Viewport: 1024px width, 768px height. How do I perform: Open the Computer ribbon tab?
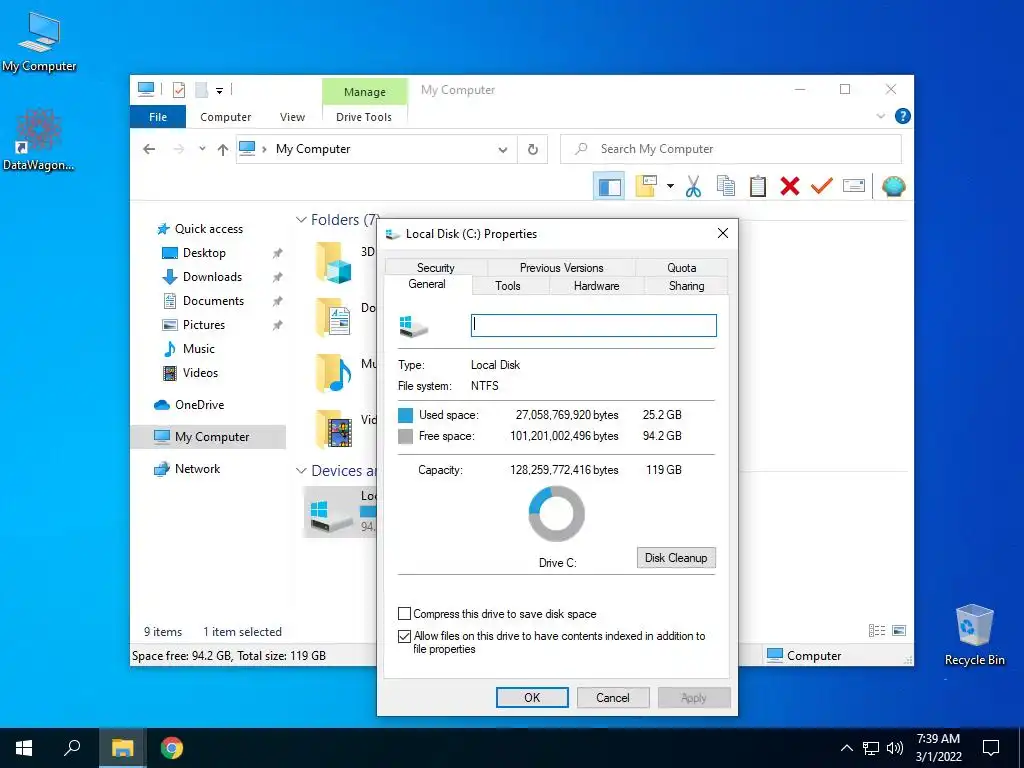225,117
